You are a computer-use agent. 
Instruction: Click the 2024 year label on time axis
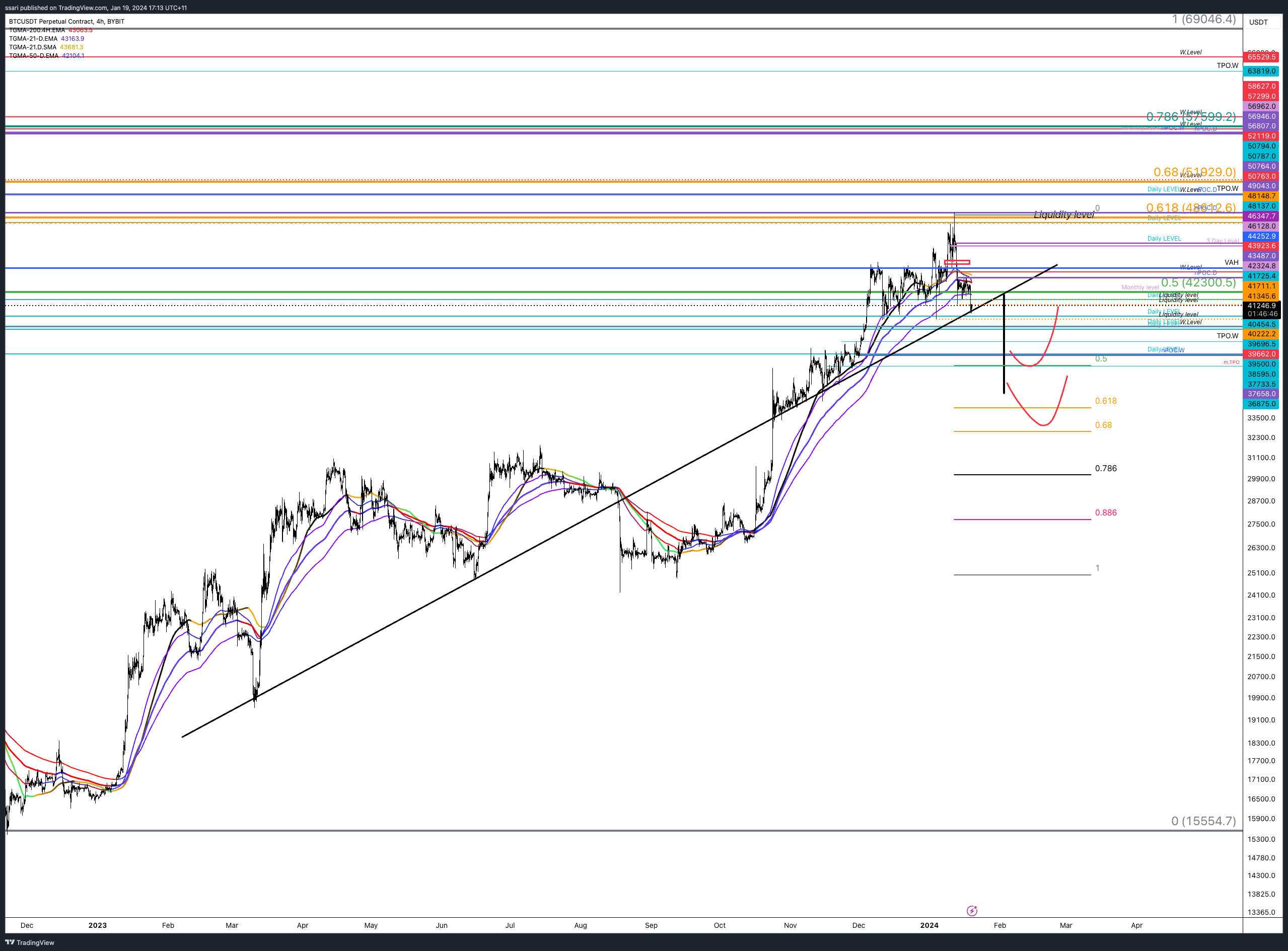(x=928, y=926)
